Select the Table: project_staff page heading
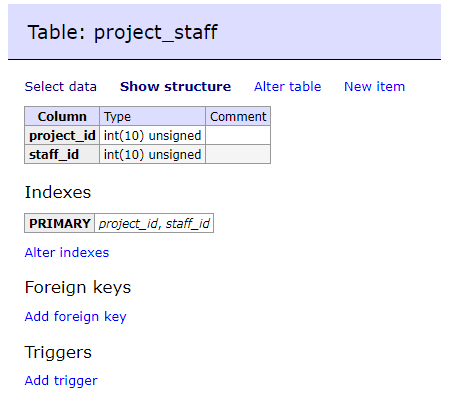The height and width of the screenshot is (415, 455). pyautogui.click(x=122, y=32)
